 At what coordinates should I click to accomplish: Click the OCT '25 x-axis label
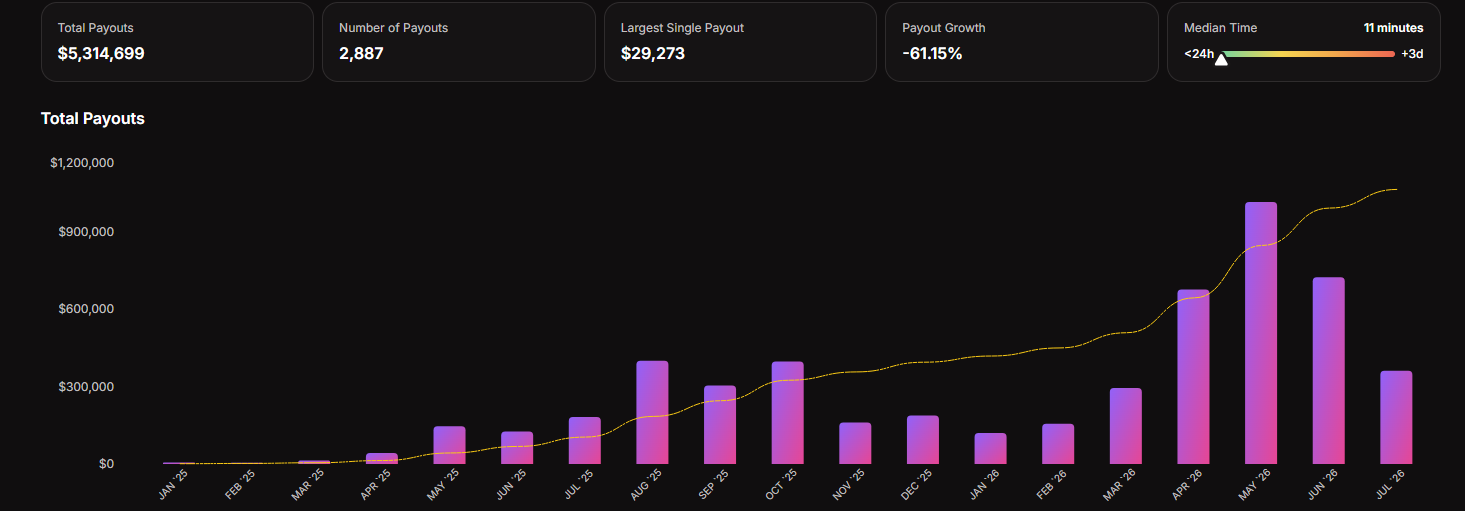[x=780, y=485]
